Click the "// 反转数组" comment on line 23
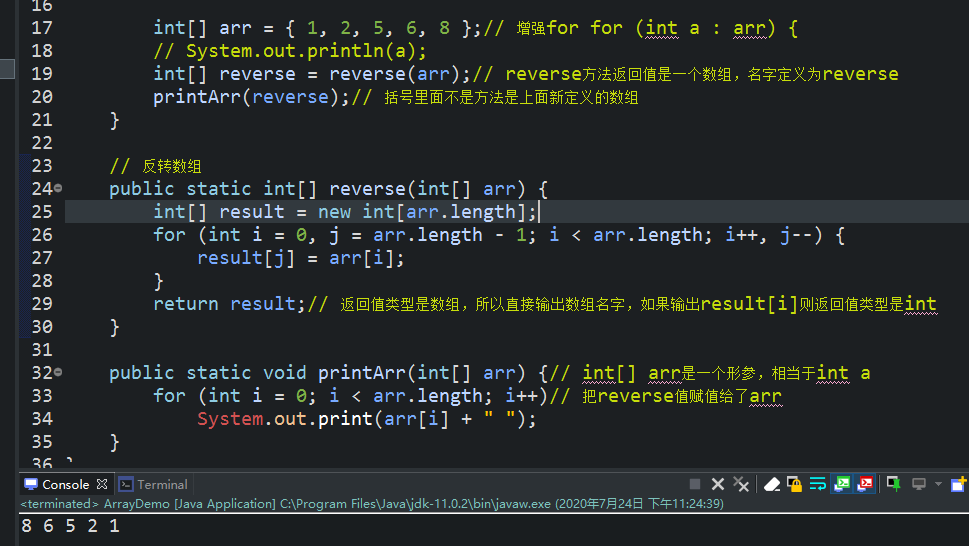 coord(156,166)
